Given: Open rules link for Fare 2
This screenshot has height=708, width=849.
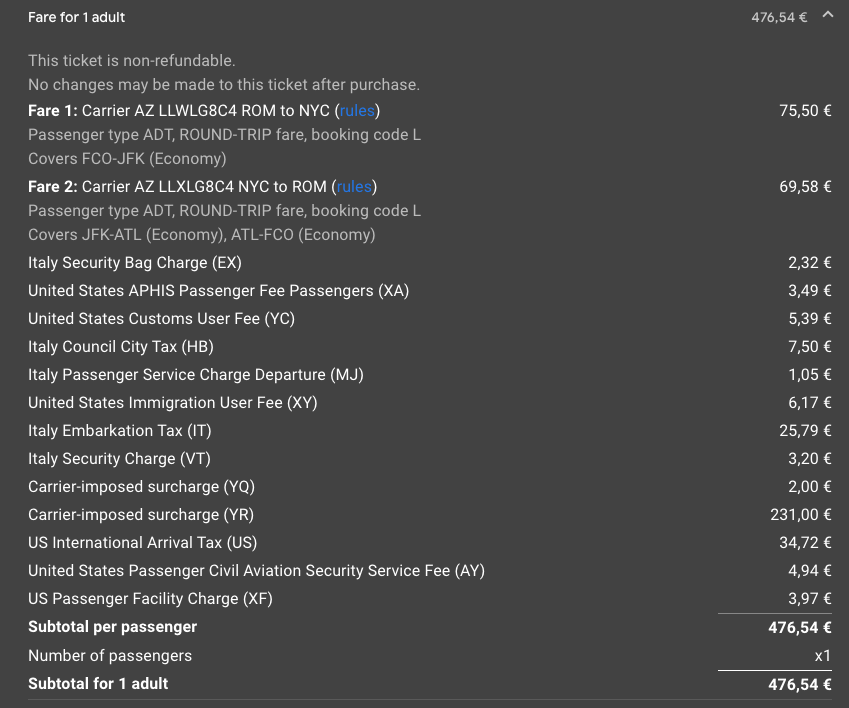Looking at the screenshot, I should [x=354, y=187].
